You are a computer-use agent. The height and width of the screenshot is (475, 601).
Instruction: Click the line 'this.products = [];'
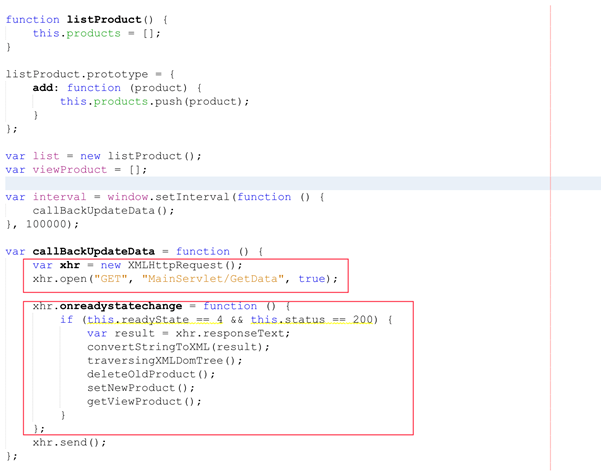[96, 33]
